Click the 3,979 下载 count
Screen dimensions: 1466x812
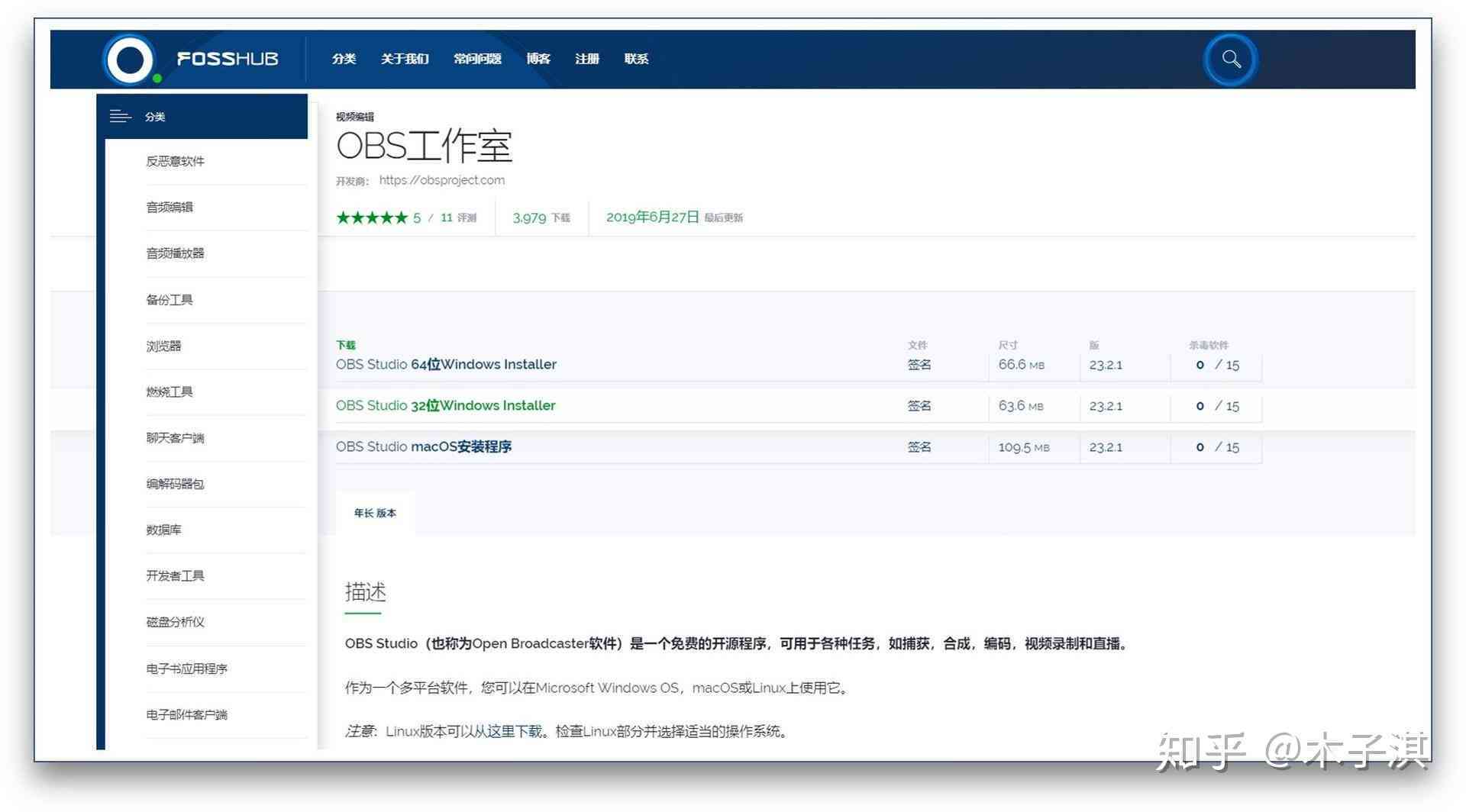tap(541, 217)
